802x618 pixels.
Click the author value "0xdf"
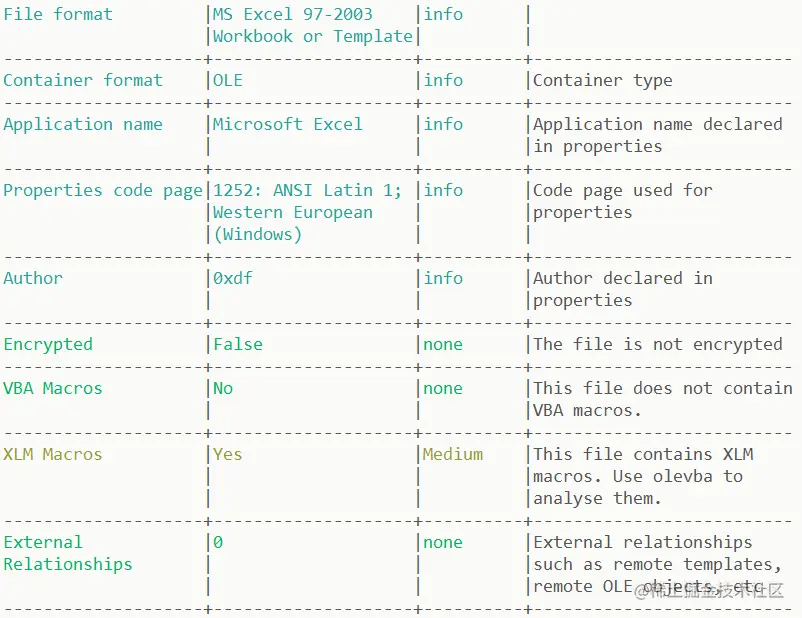pyautogui.click(x=233, y=278)
